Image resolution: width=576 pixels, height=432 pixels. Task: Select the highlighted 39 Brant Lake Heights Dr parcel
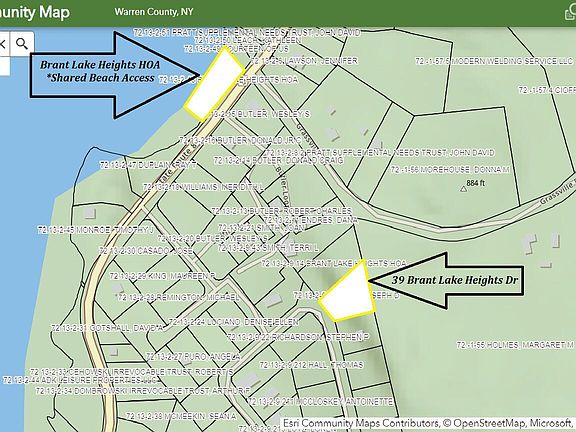point(348,292)
